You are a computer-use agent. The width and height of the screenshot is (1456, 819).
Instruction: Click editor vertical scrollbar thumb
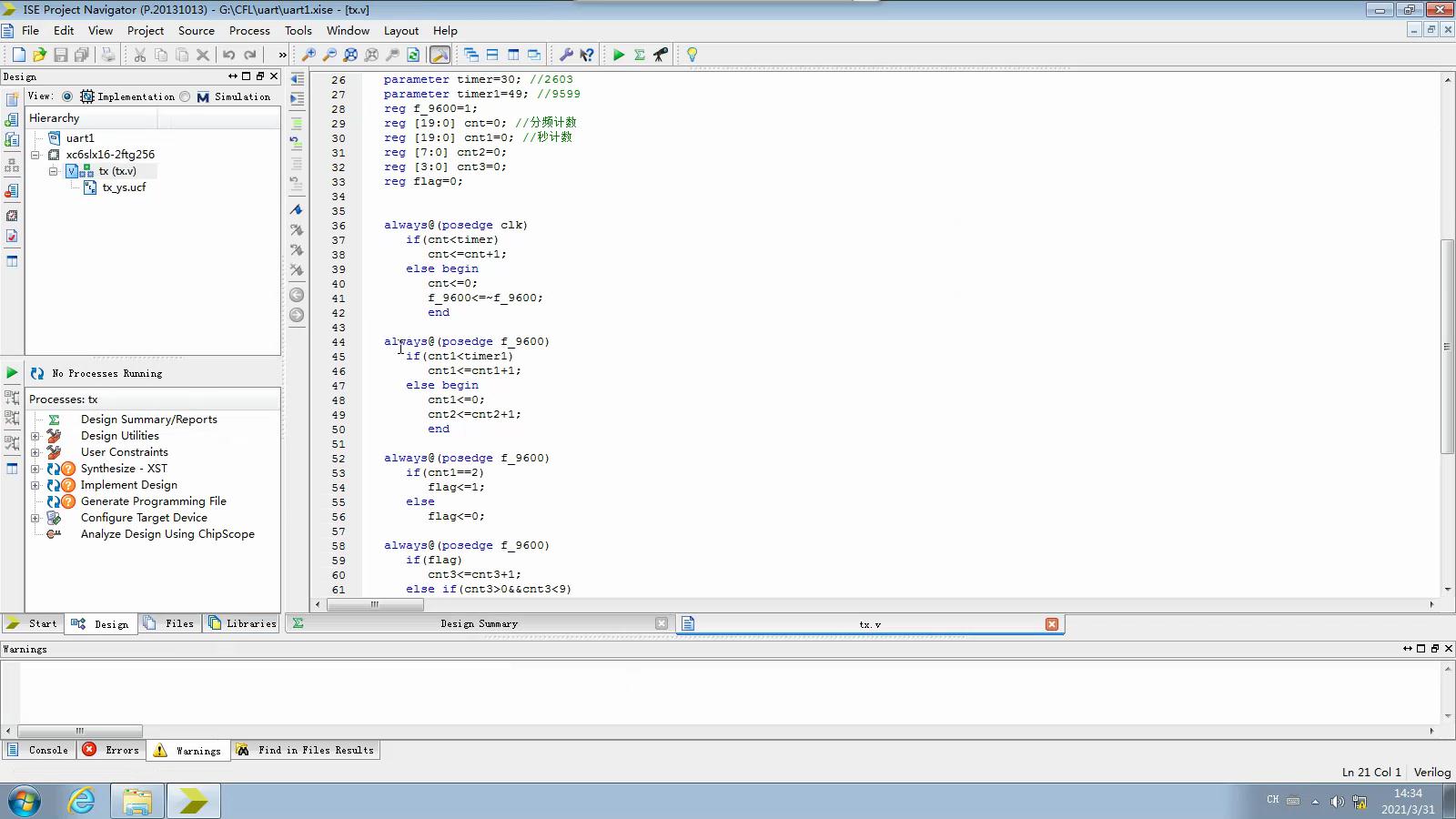(1447, 346)
